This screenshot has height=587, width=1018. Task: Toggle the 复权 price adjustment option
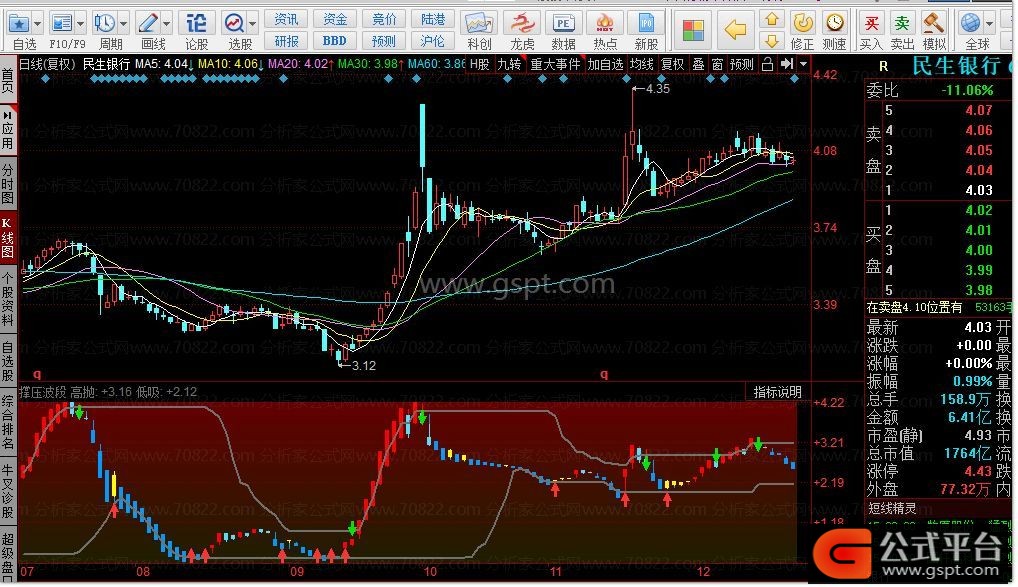pos(673,64)
